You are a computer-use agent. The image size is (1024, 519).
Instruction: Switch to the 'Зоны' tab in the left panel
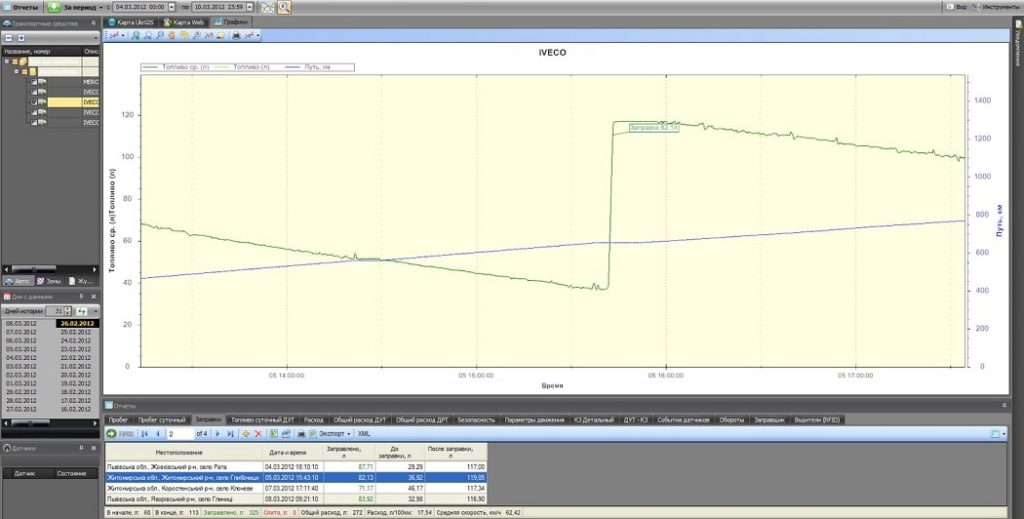tap(49, 281)
